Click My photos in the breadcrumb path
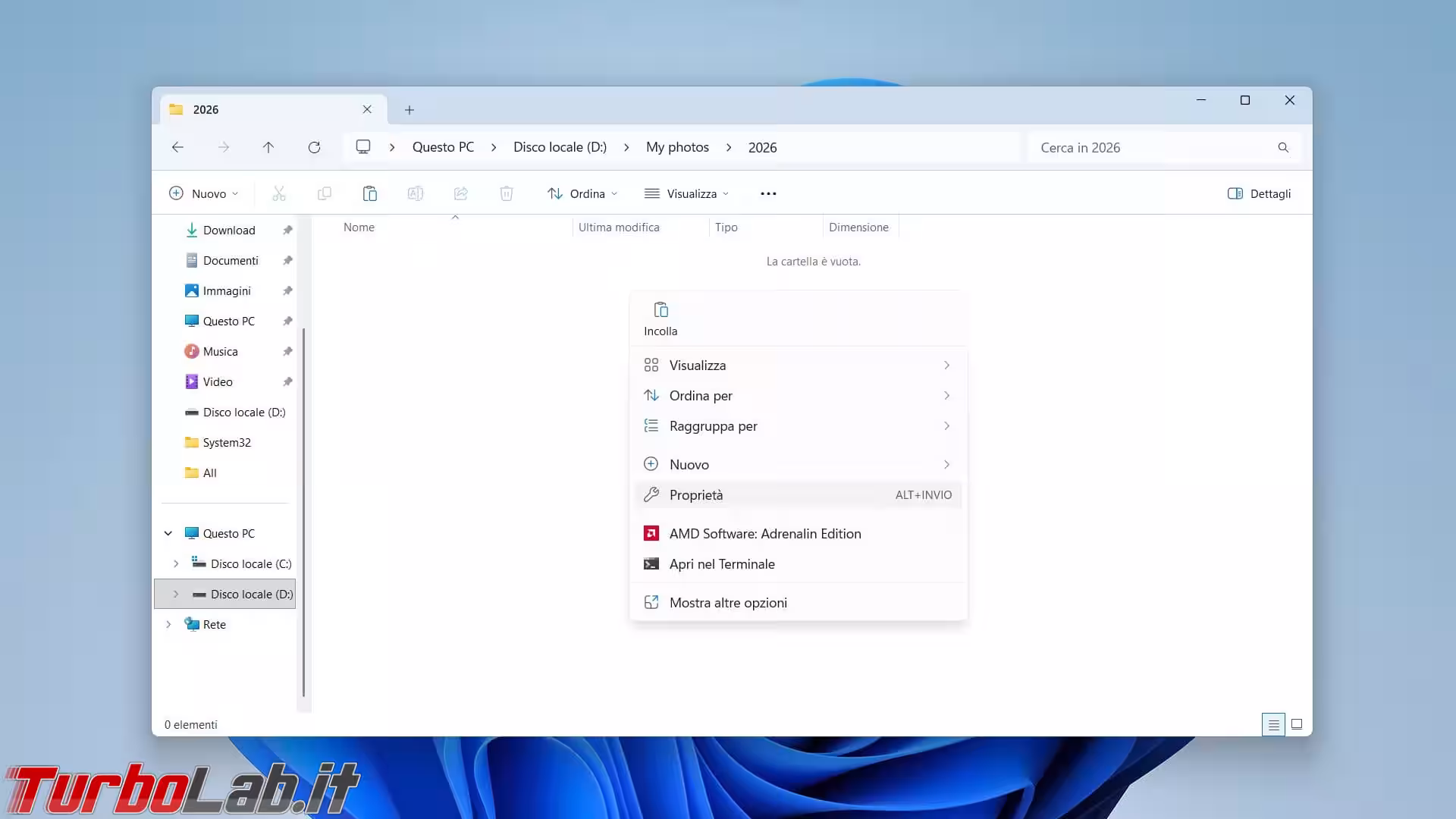The image size is (1456, 819). pos(677,147)
